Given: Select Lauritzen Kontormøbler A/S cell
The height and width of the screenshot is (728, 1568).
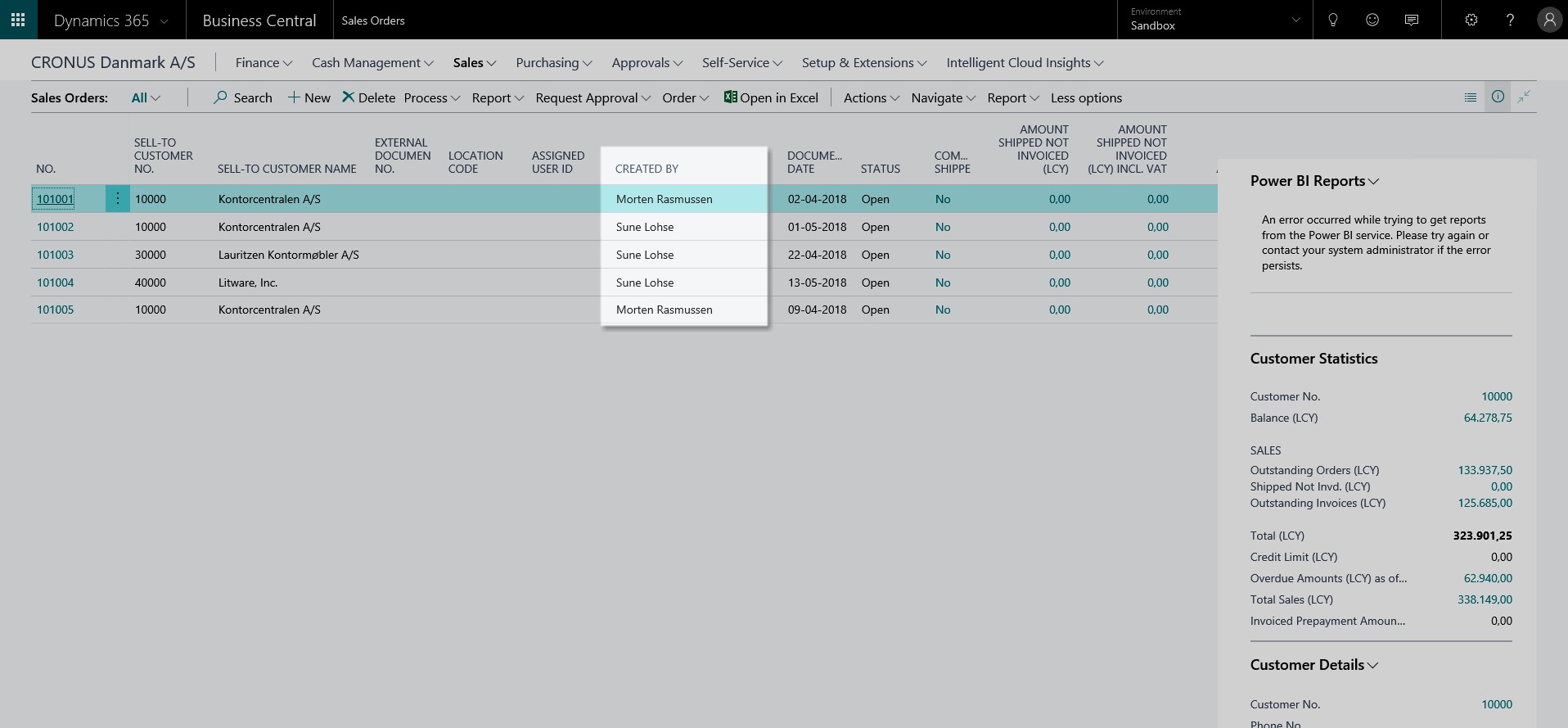Looking at the screenshot, I should (x=288, y=255).
